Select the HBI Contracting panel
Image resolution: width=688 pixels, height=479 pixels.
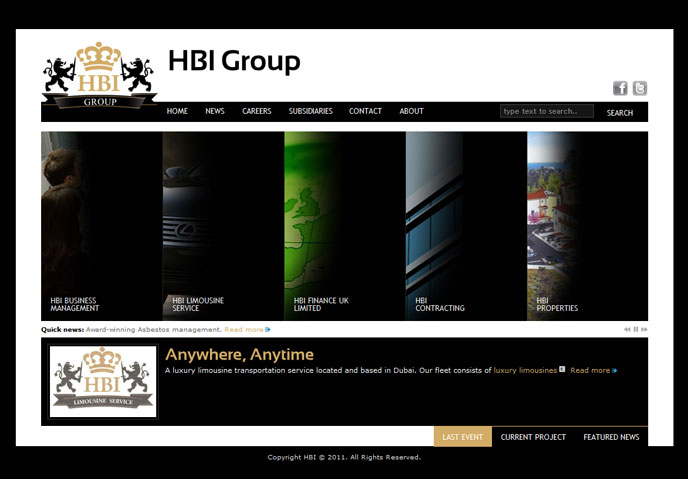click(466, 226)
